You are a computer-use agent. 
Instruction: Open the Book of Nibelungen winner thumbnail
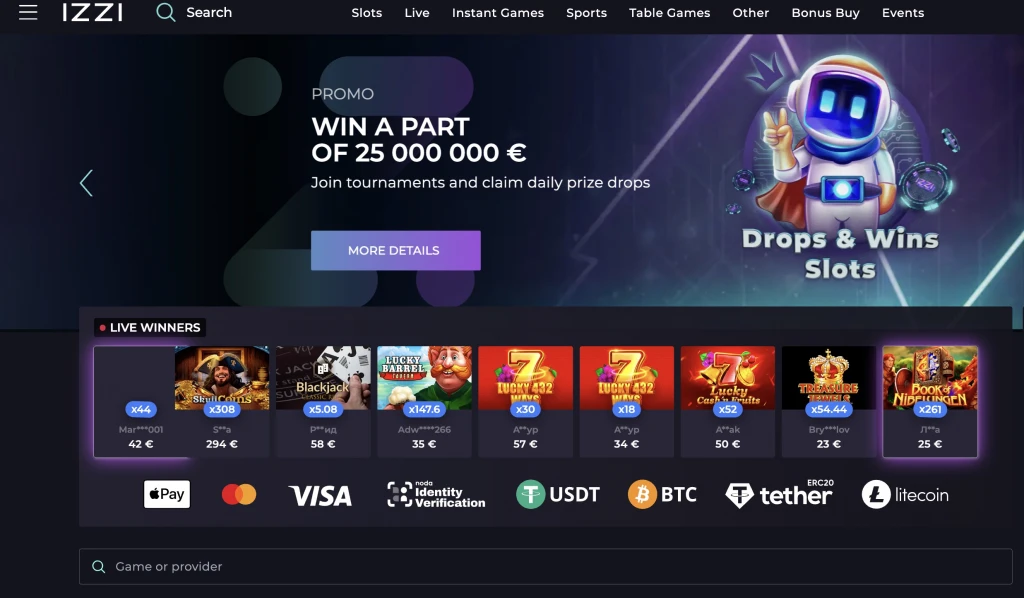[930, 378]
